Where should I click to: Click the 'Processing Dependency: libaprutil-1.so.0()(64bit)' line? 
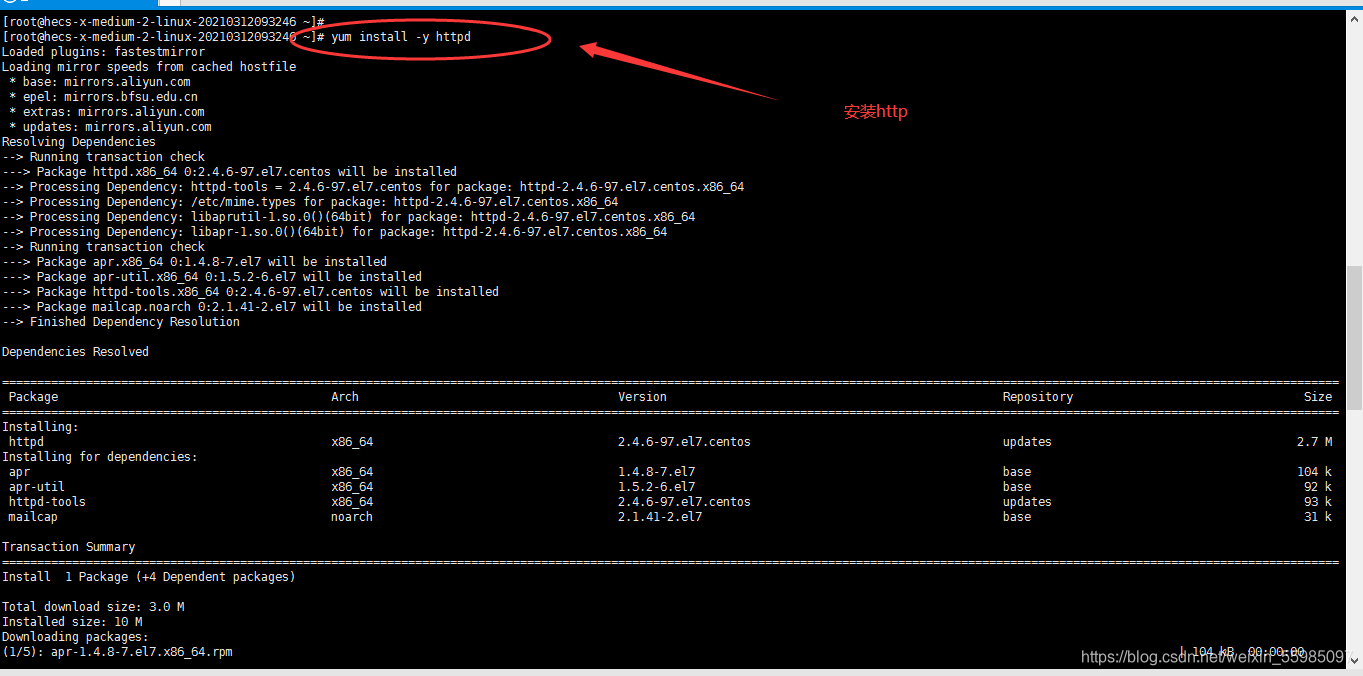pos(348,217)
